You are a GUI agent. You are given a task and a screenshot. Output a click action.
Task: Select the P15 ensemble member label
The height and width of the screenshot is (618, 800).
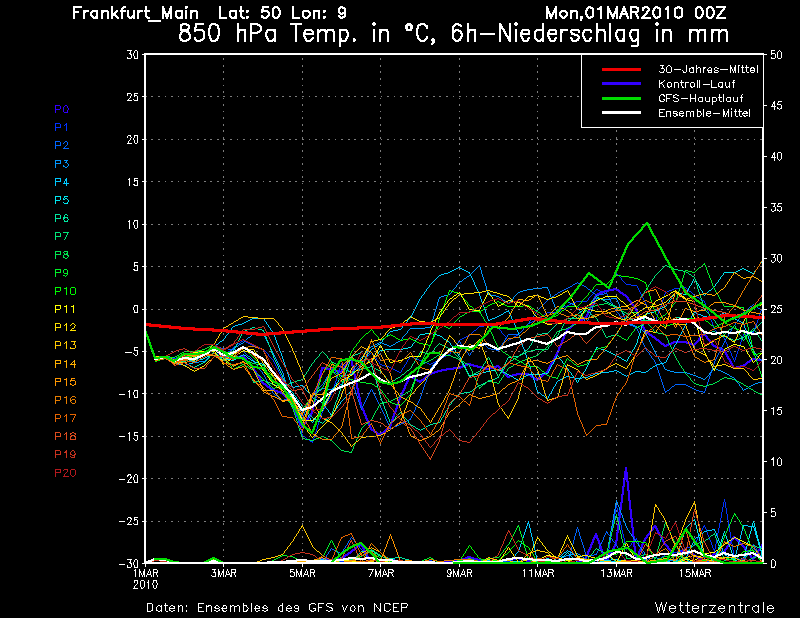63,382
